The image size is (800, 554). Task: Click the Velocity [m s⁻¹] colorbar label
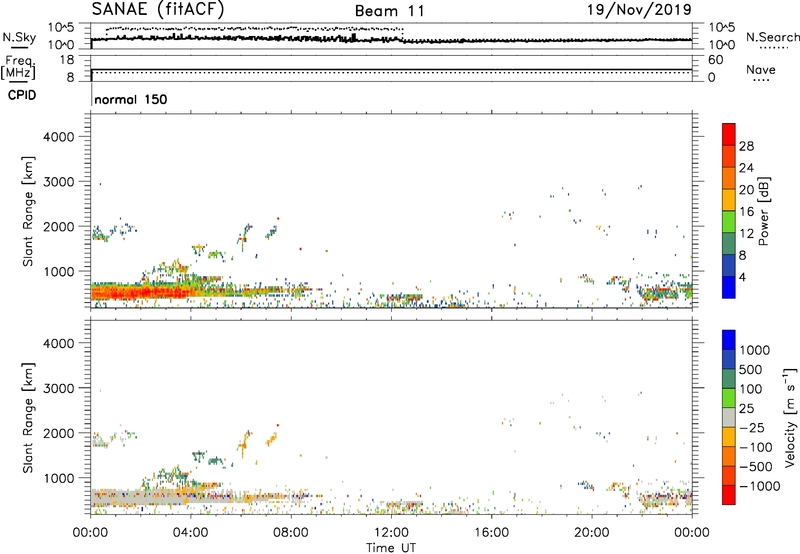[x=790, y=417]
